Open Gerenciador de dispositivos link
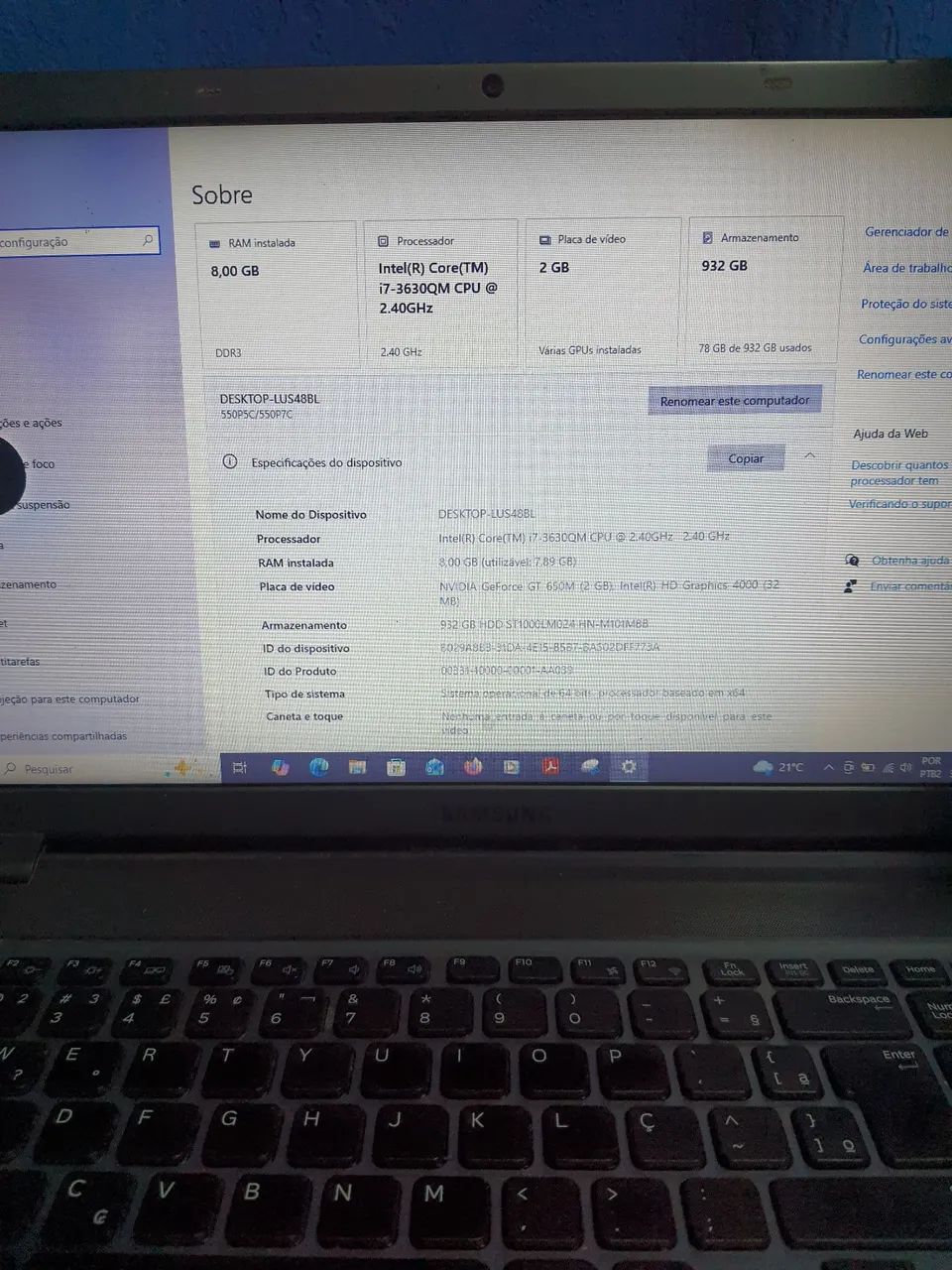952x1270 pixels. click(906, 231)
